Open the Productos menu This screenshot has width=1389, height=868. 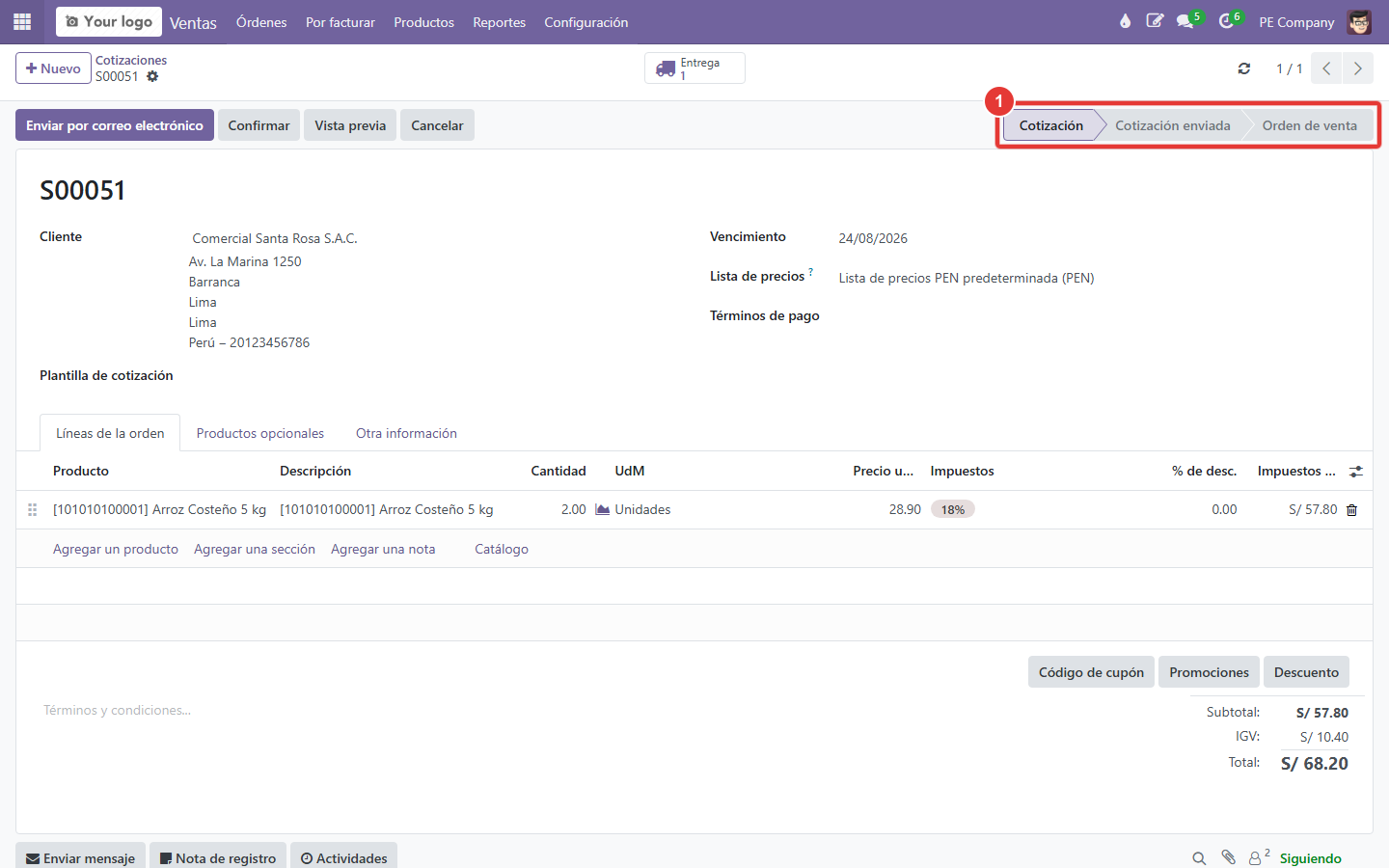pos(423,22)
